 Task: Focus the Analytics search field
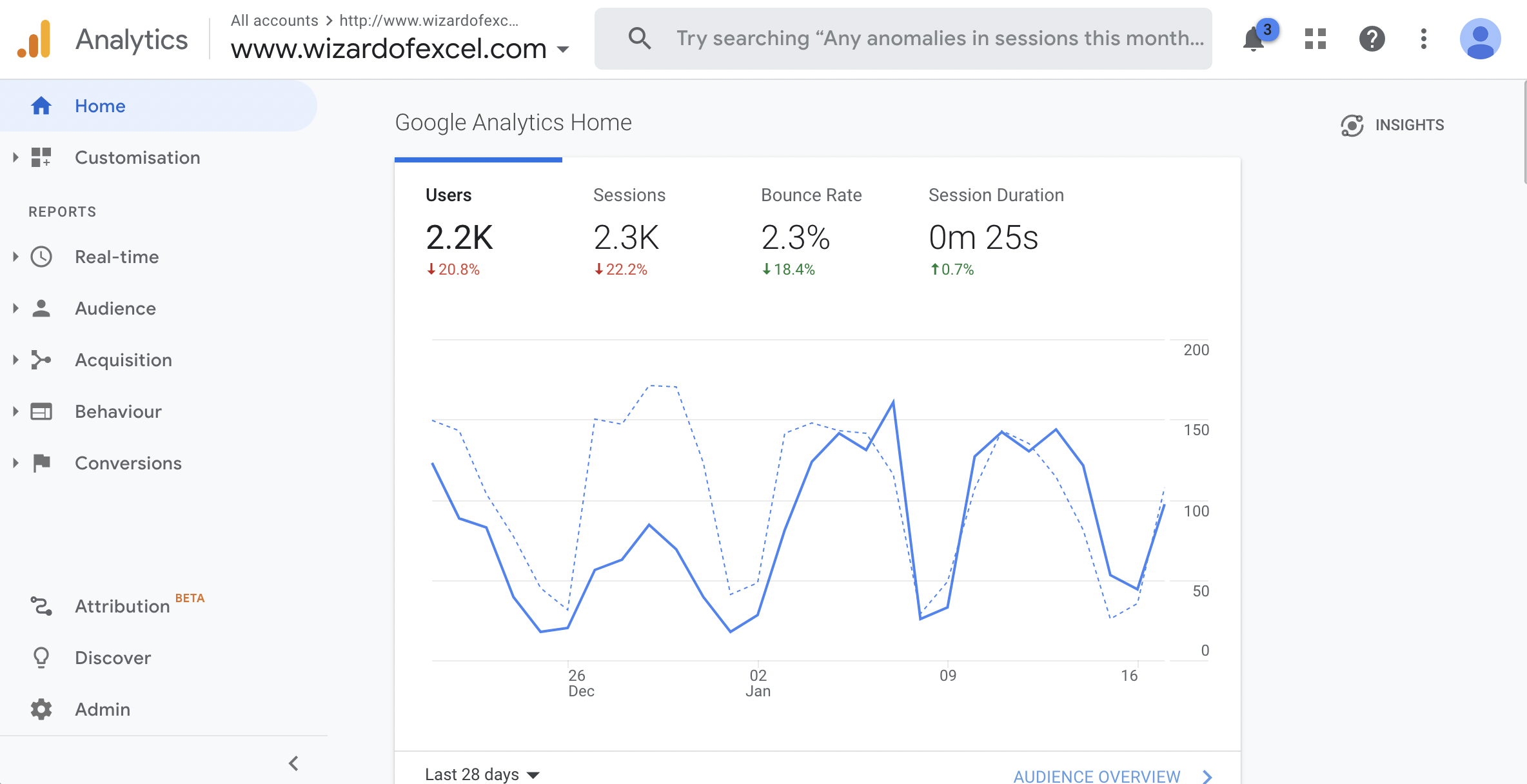pyautogui.click(x=903, y=39)
